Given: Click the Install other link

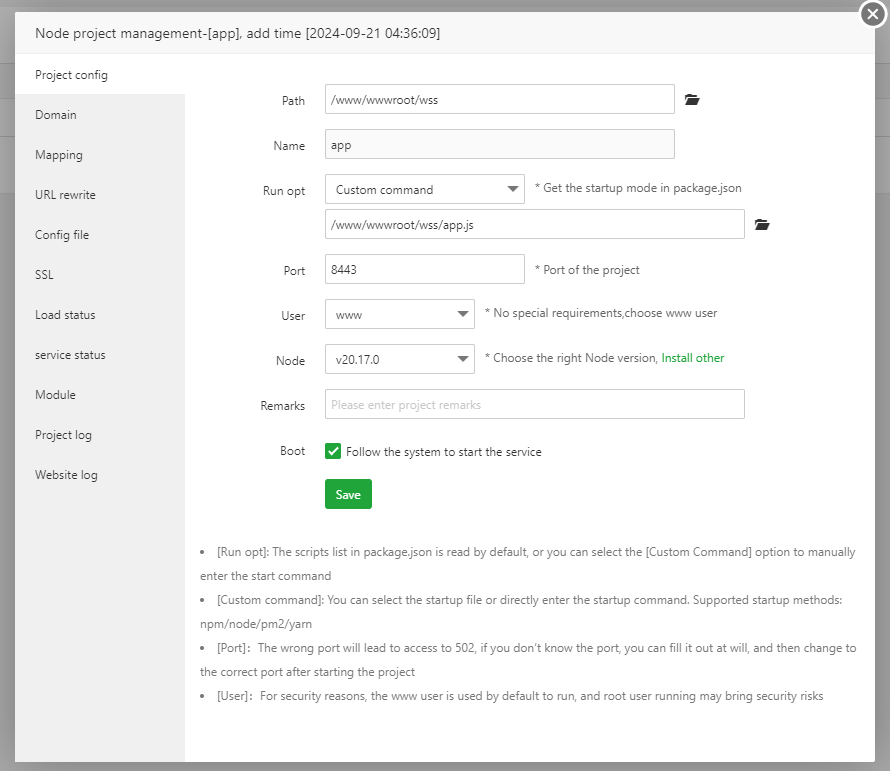Looking at the screenshot, I should click(x=692, y=358).
